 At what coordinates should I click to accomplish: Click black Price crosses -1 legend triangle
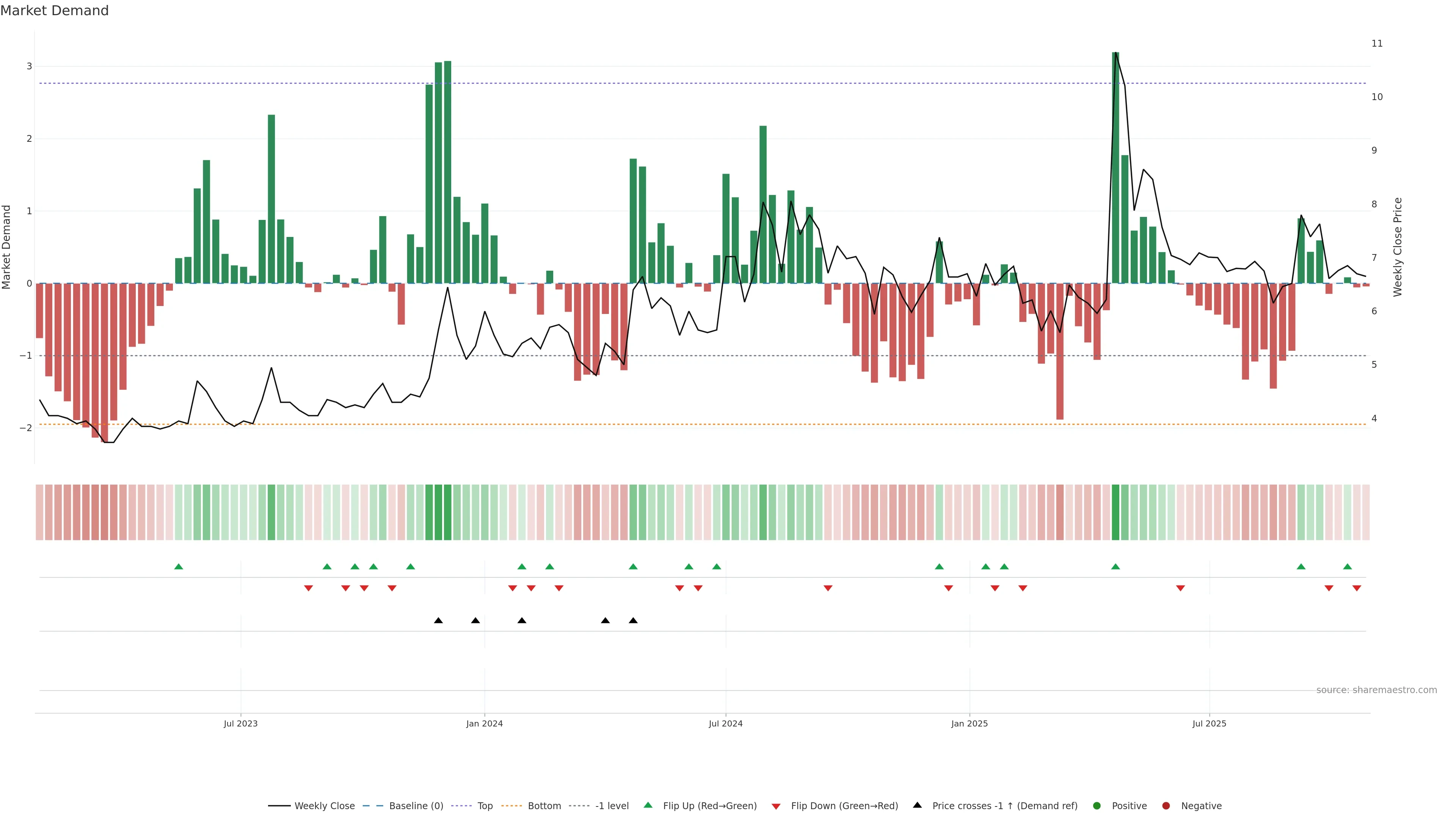point(917,805)
